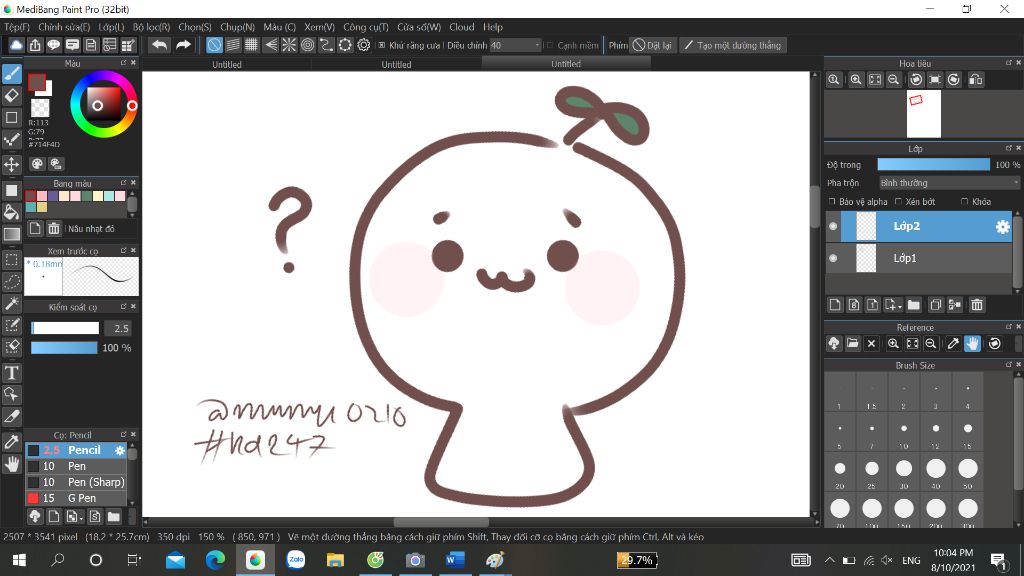Open Chỉnh sửa(E) menu

(64, 27)
